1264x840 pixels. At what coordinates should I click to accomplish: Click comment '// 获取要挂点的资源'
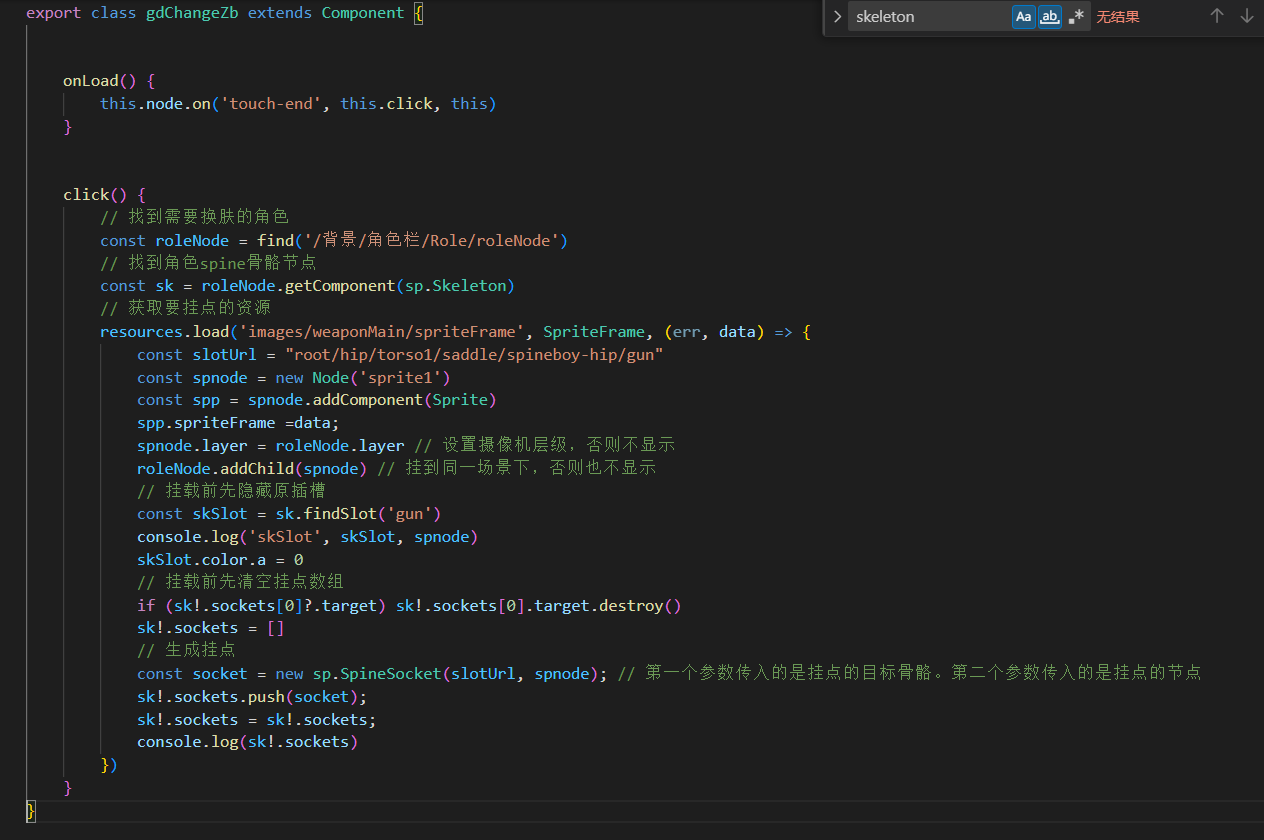[x=185, y=309]
